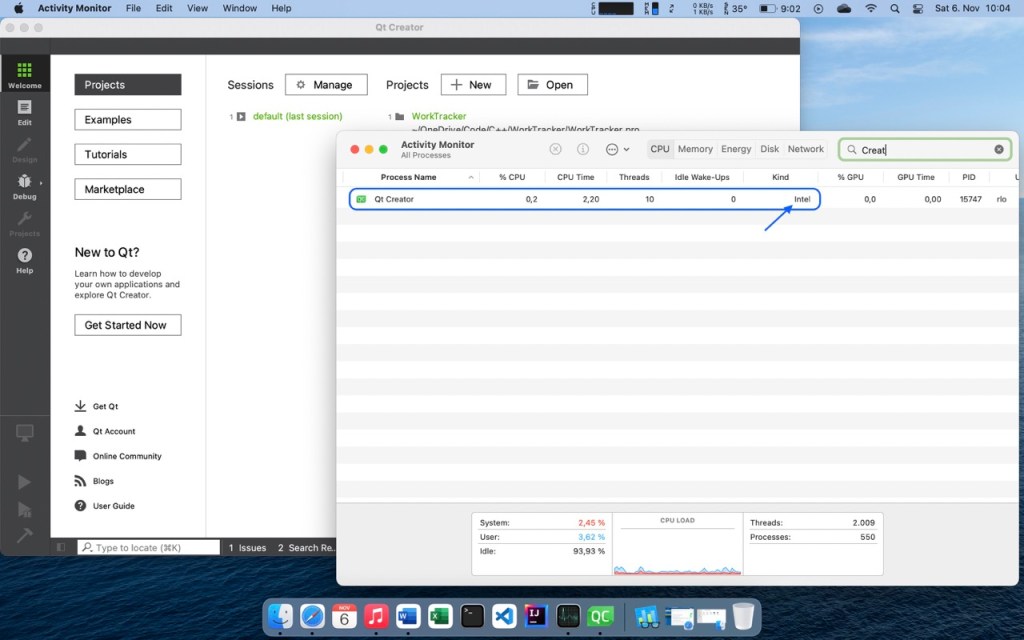The image size is (1024, 640).
Task: Open the inspect process info icon
Action: coord(583,148)
